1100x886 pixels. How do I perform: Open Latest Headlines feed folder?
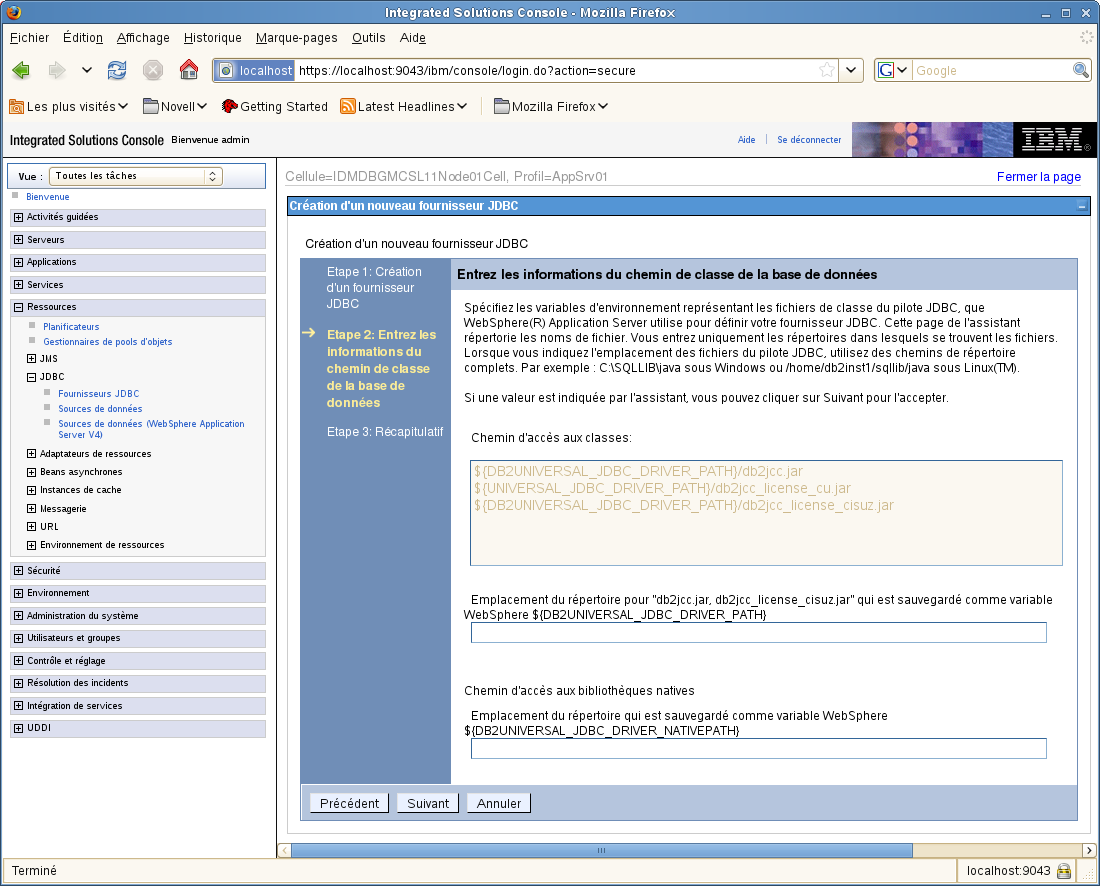tap(404, 107)
